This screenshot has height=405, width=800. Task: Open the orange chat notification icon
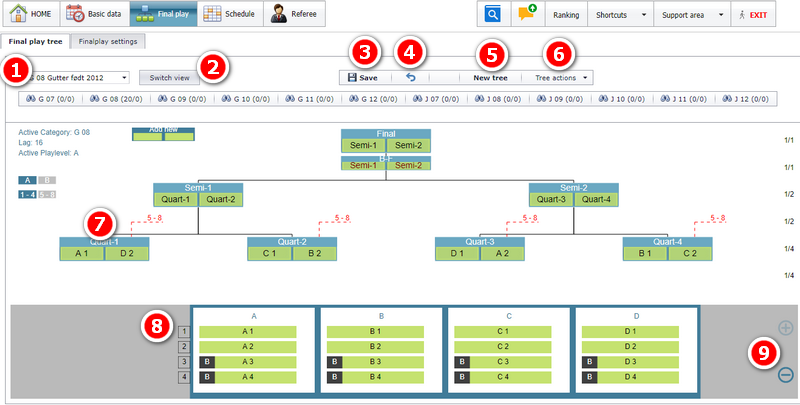pos(528,14)
